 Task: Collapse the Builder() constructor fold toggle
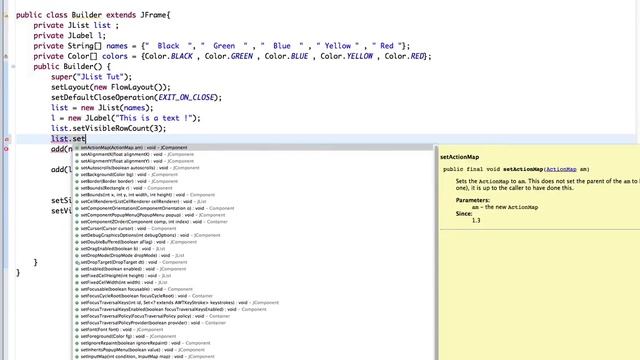coord(13,67)
